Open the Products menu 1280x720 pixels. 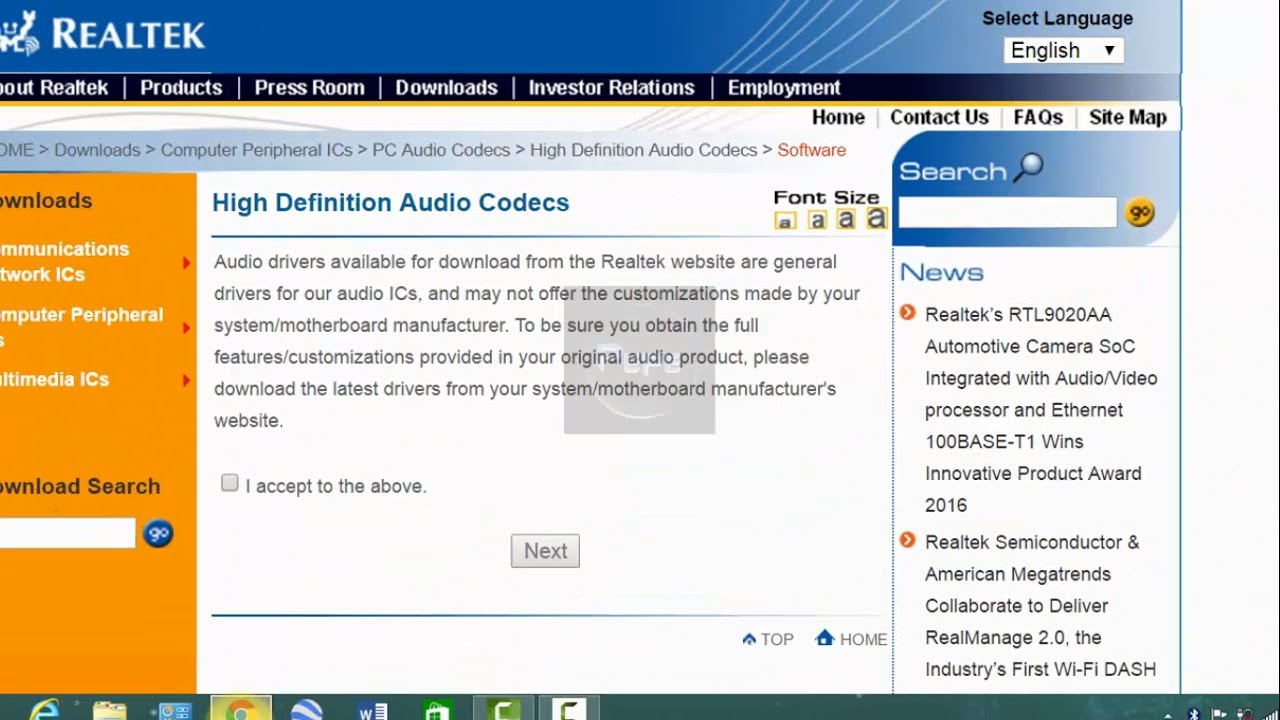tap(181, 88)
